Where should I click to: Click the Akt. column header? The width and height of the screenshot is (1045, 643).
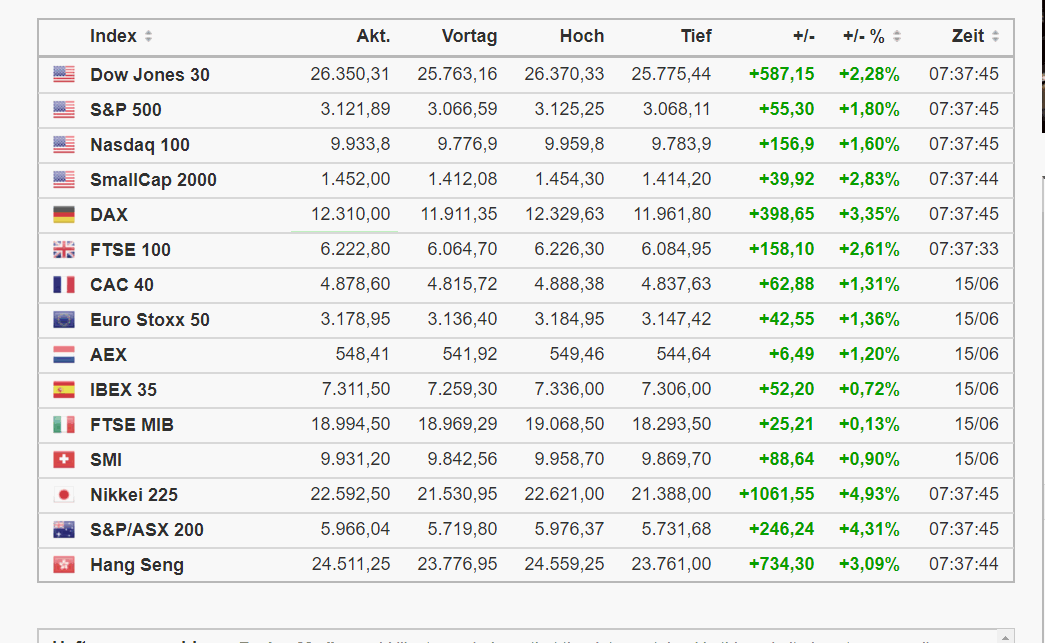pyautogui.click(x=373, y=36)
